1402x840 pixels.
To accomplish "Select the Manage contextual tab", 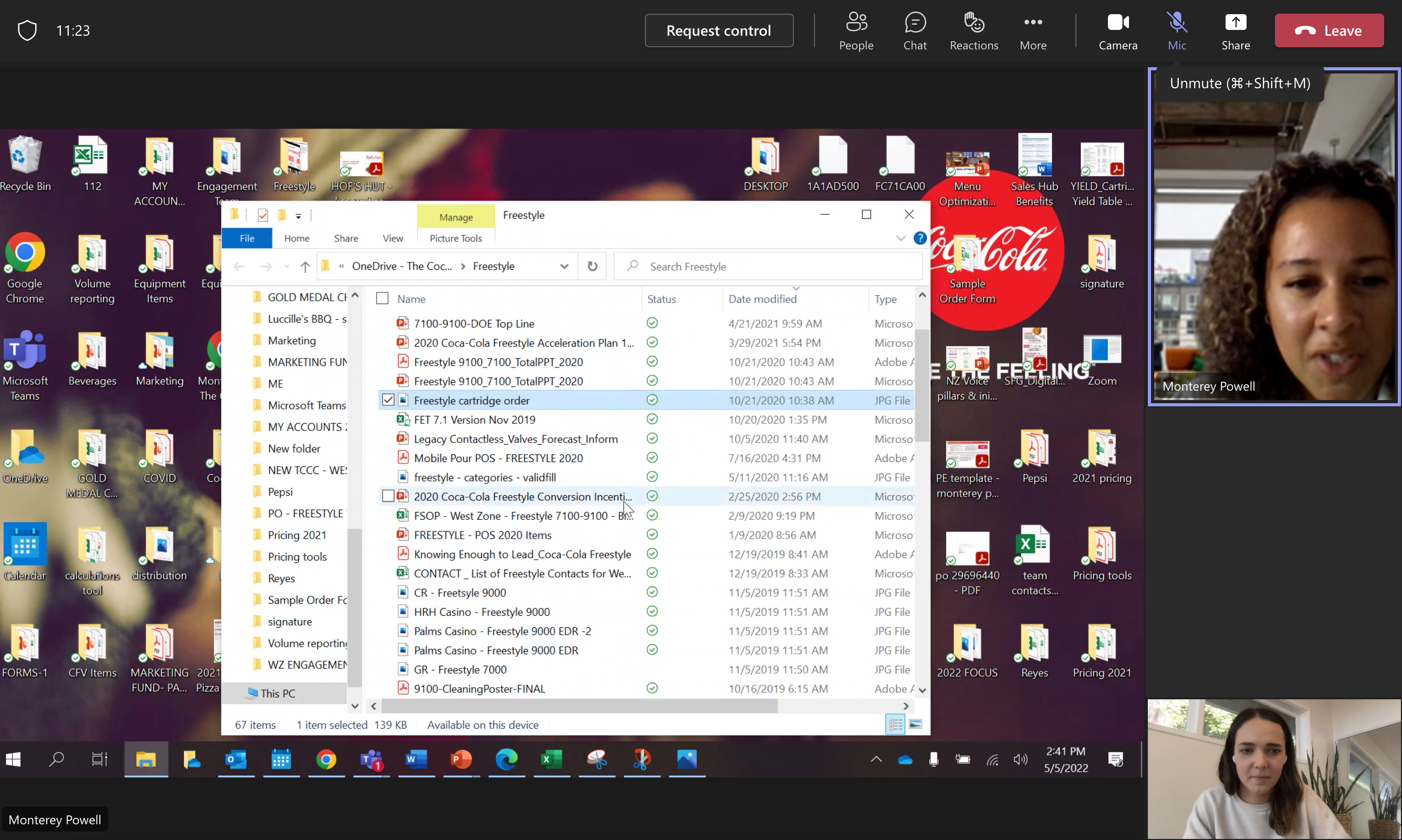I will pos(456,217).
